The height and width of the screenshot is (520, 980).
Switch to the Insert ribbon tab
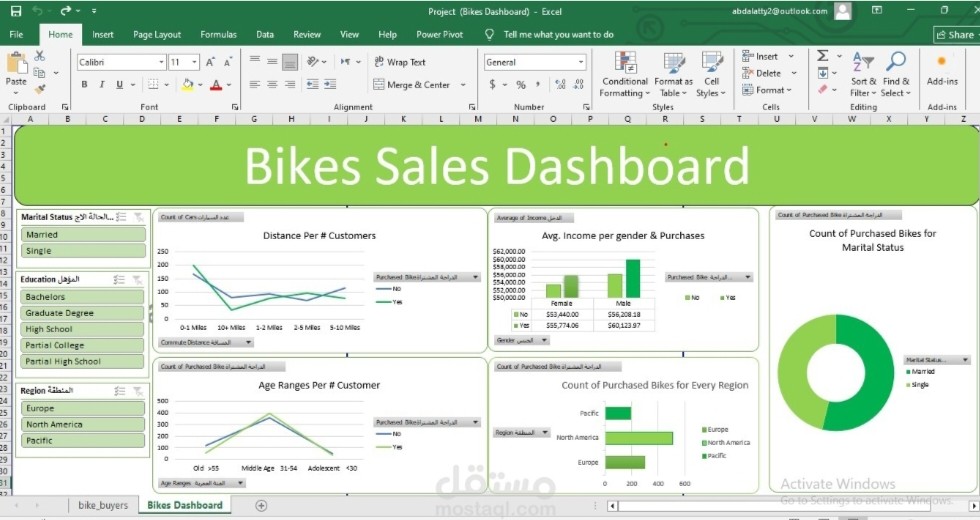coord(102,34)
